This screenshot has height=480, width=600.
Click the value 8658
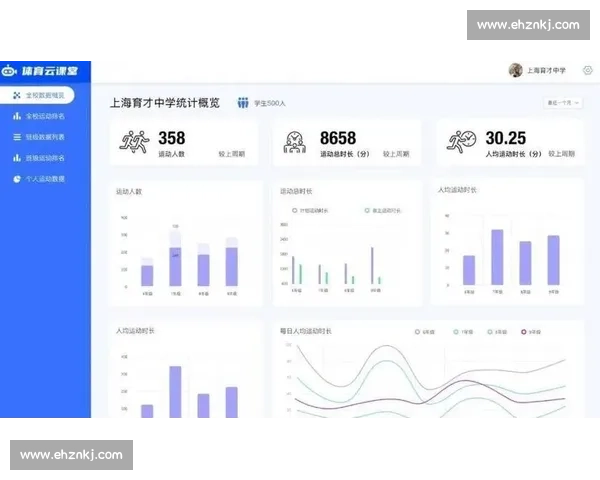point(338,138)
